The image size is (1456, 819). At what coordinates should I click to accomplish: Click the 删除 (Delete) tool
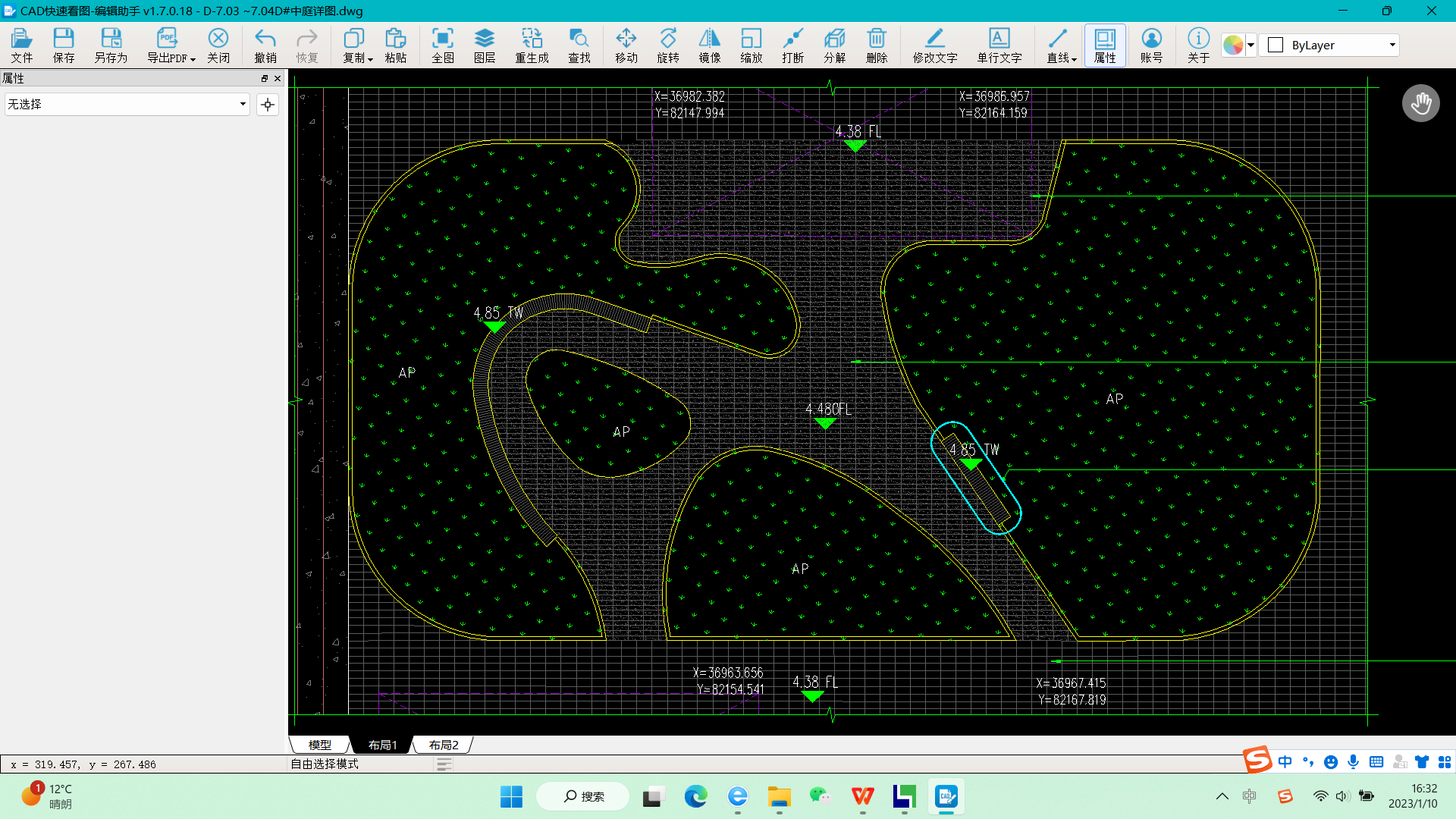pyautogui.click(x=877, y=45)
